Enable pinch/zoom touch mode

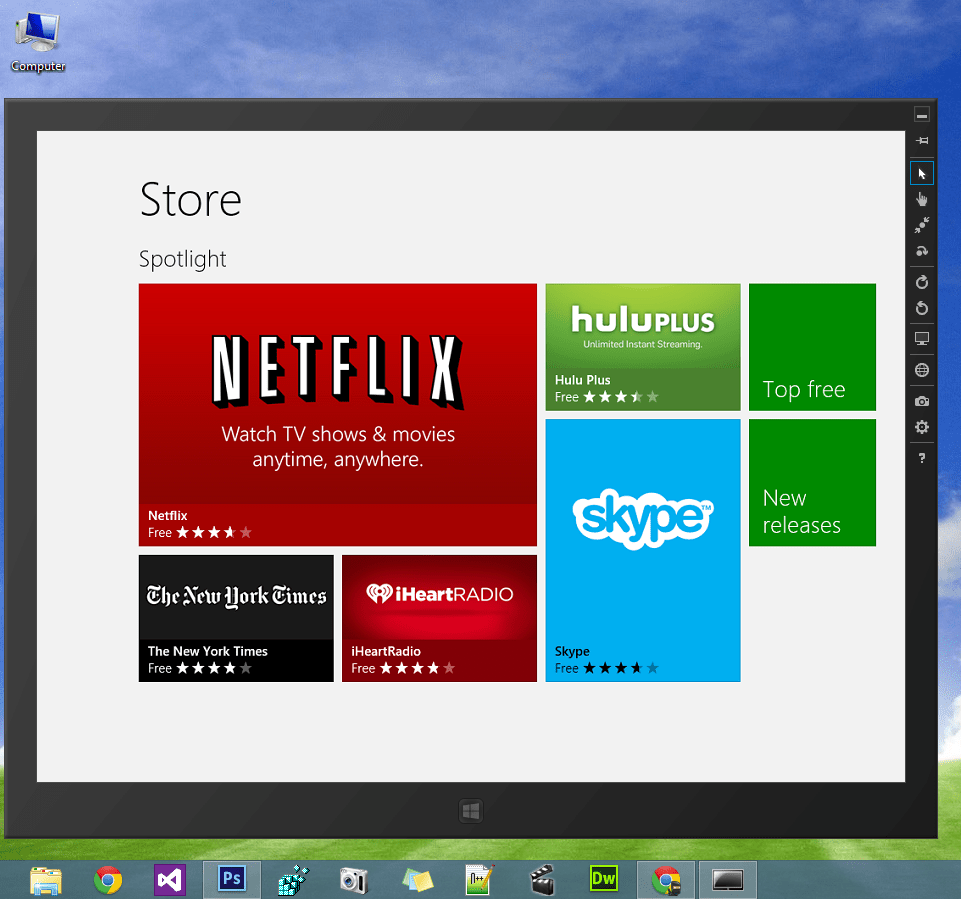(922, 225)
